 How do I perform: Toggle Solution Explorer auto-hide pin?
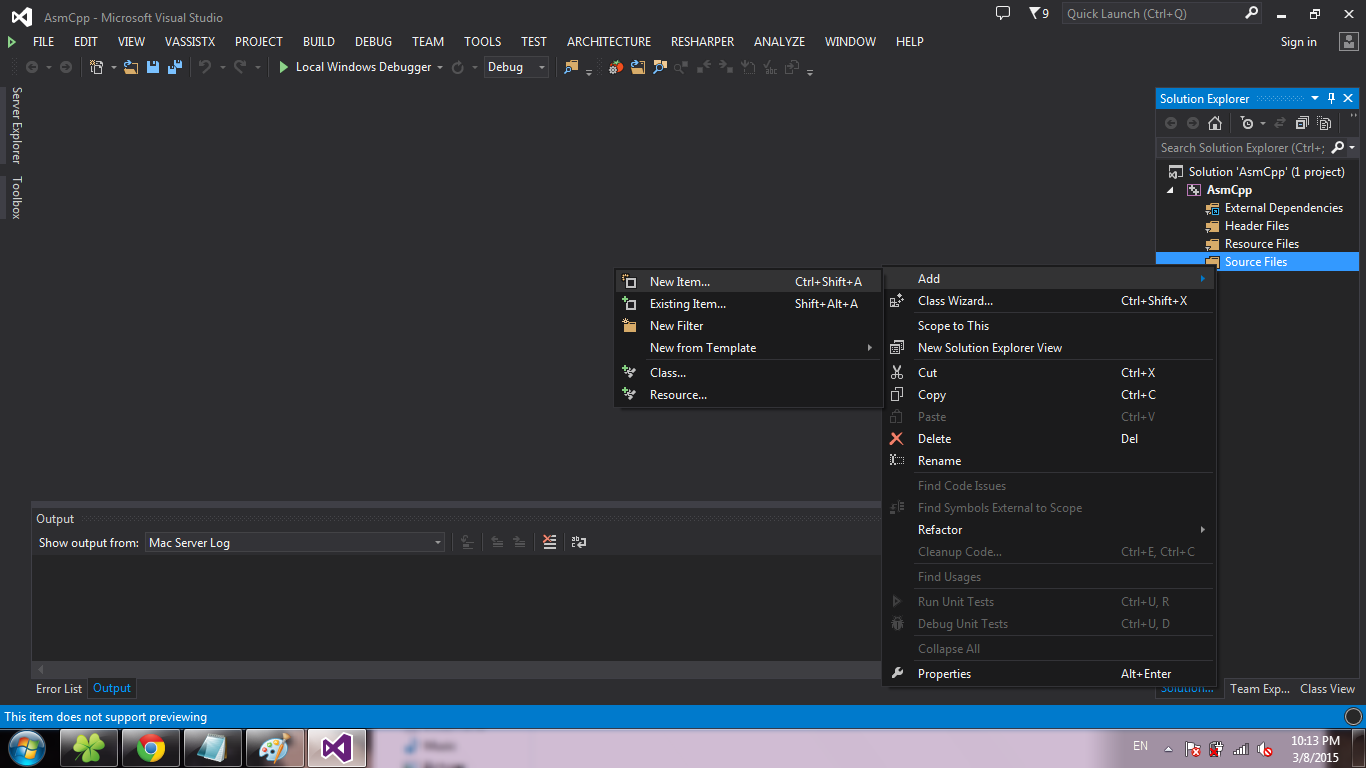[1331, 98]
